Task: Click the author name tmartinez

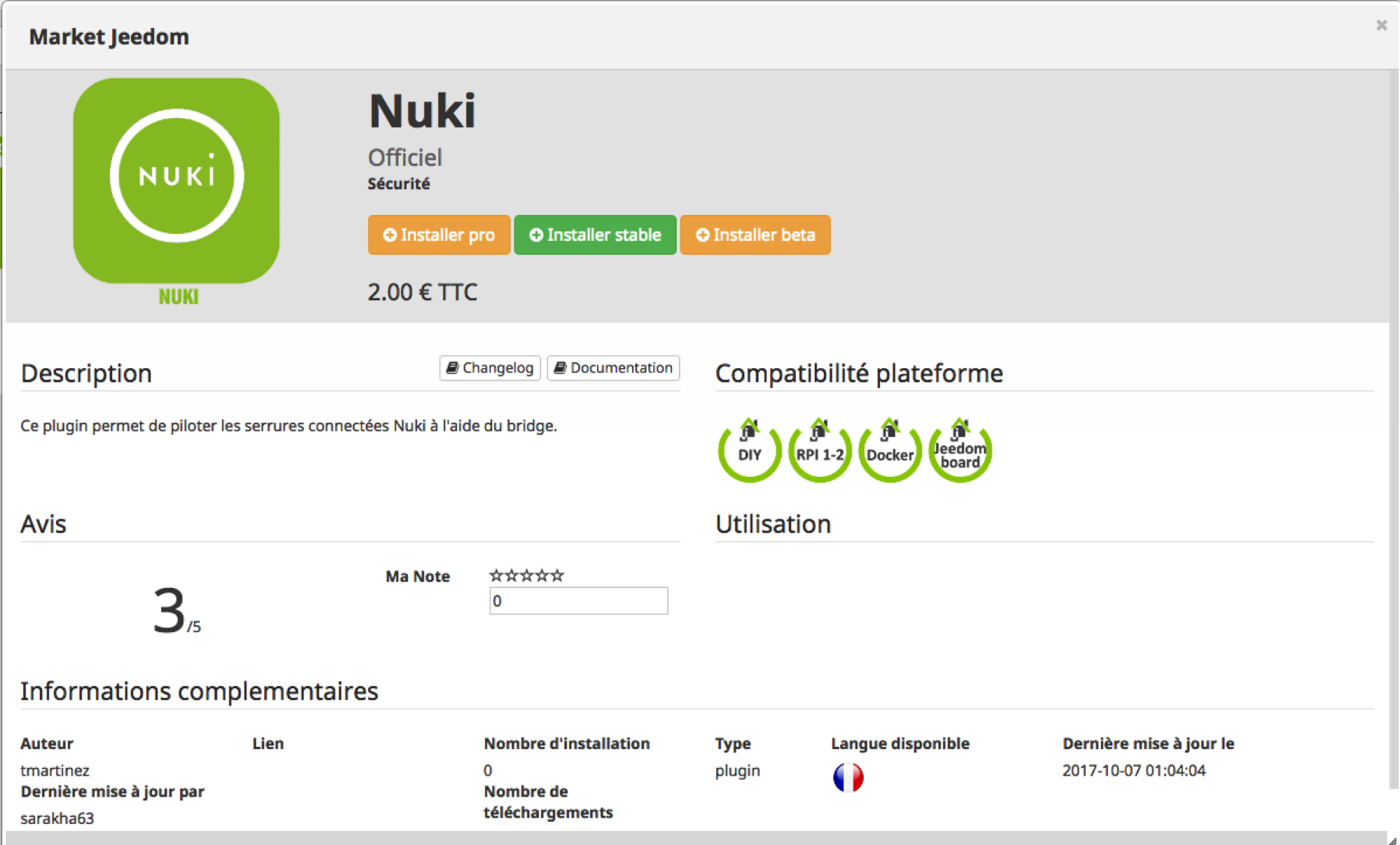Action: point(55,771)
